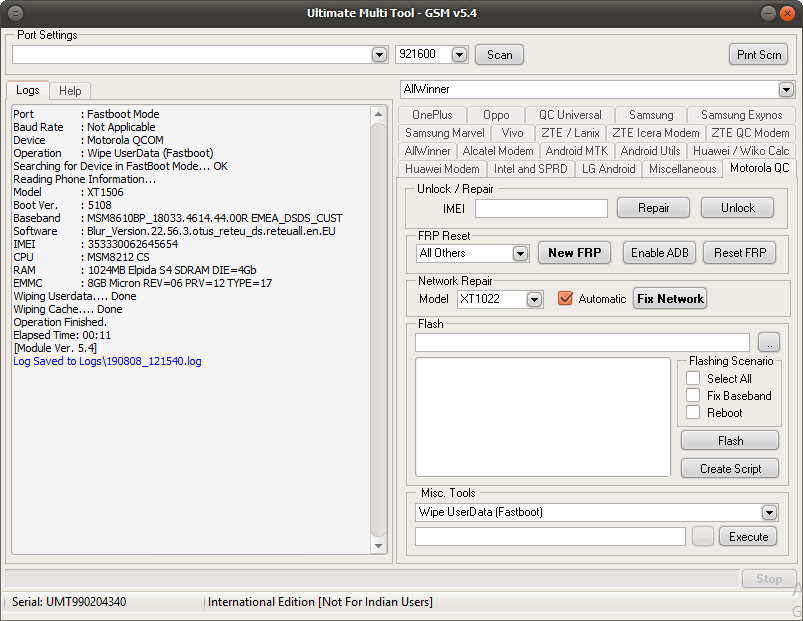The image size is (803, 621).
Task: Expand the FRP Reset All Others dropdown
Action: [520, 254]
